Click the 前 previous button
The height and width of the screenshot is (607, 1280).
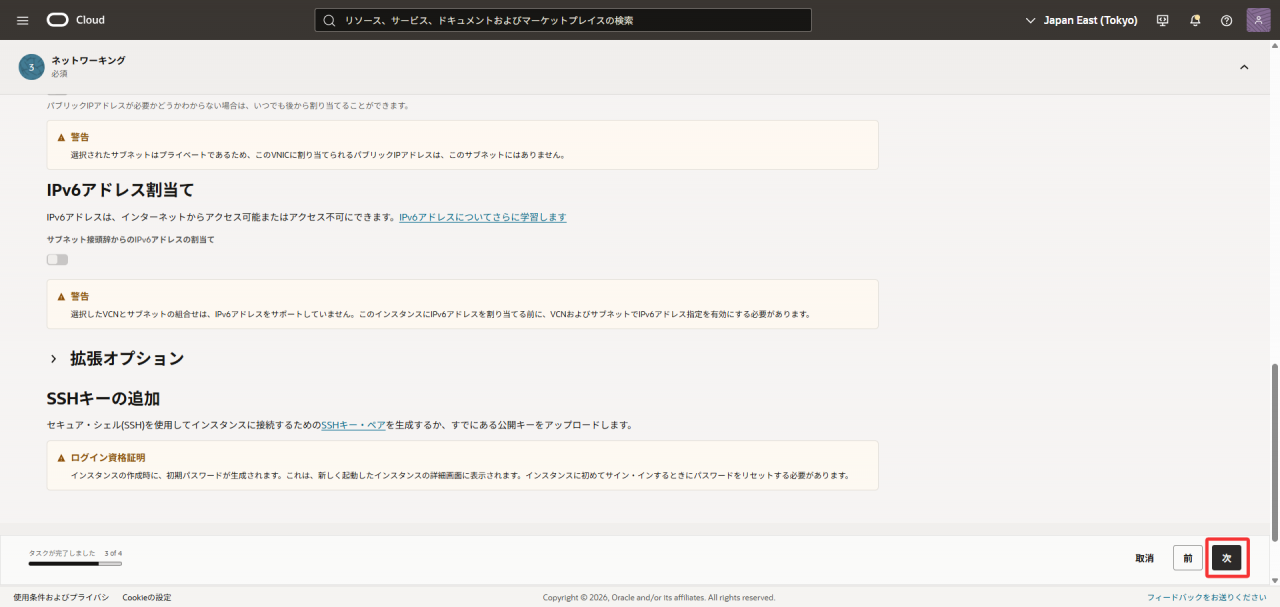(x=1188, y=558)
